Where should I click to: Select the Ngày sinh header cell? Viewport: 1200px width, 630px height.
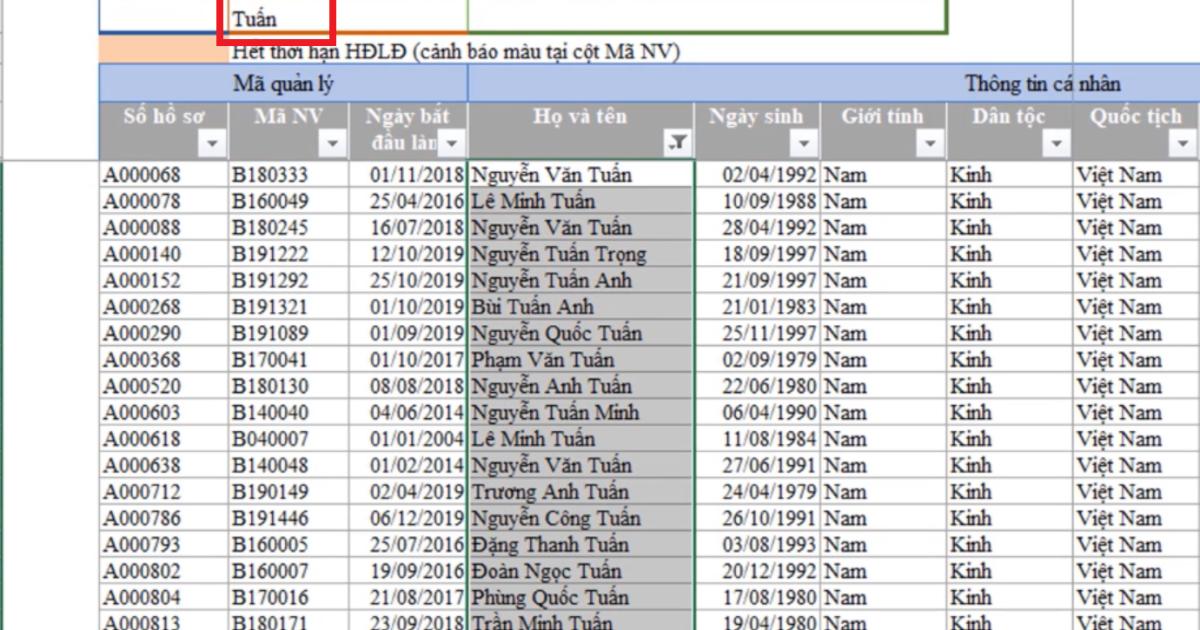tap(755, 116)
